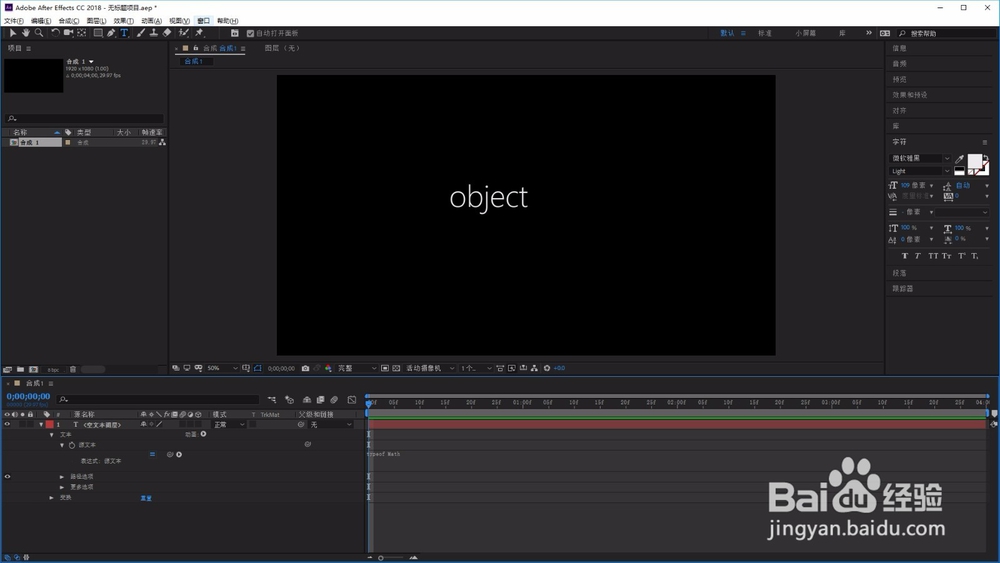Click the new composition icon in Project panel
1000x563 pixels.
tap(33, 369)
